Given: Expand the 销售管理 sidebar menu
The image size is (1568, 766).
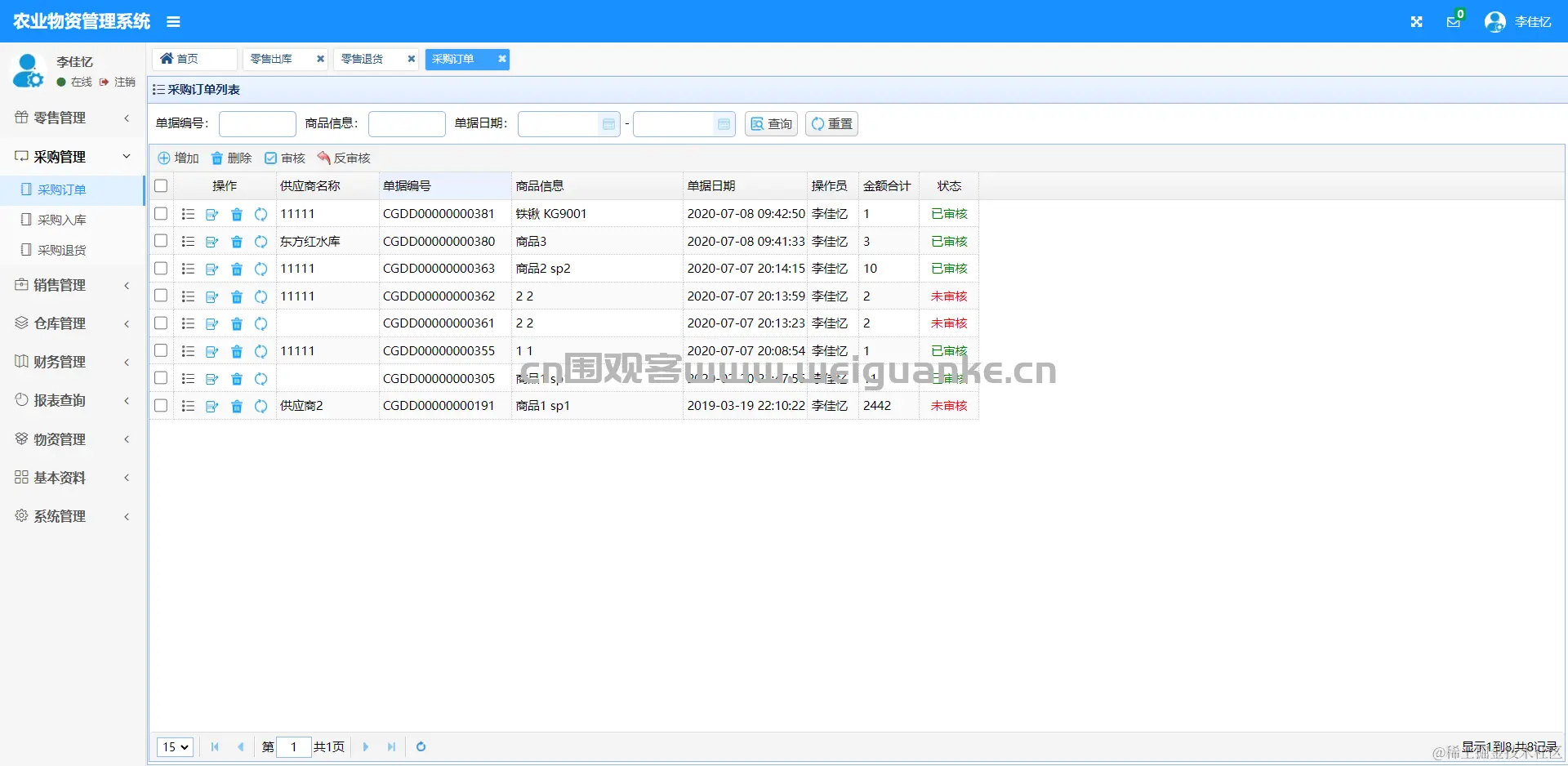Looking at the screenshot, I should coord(73,285).
